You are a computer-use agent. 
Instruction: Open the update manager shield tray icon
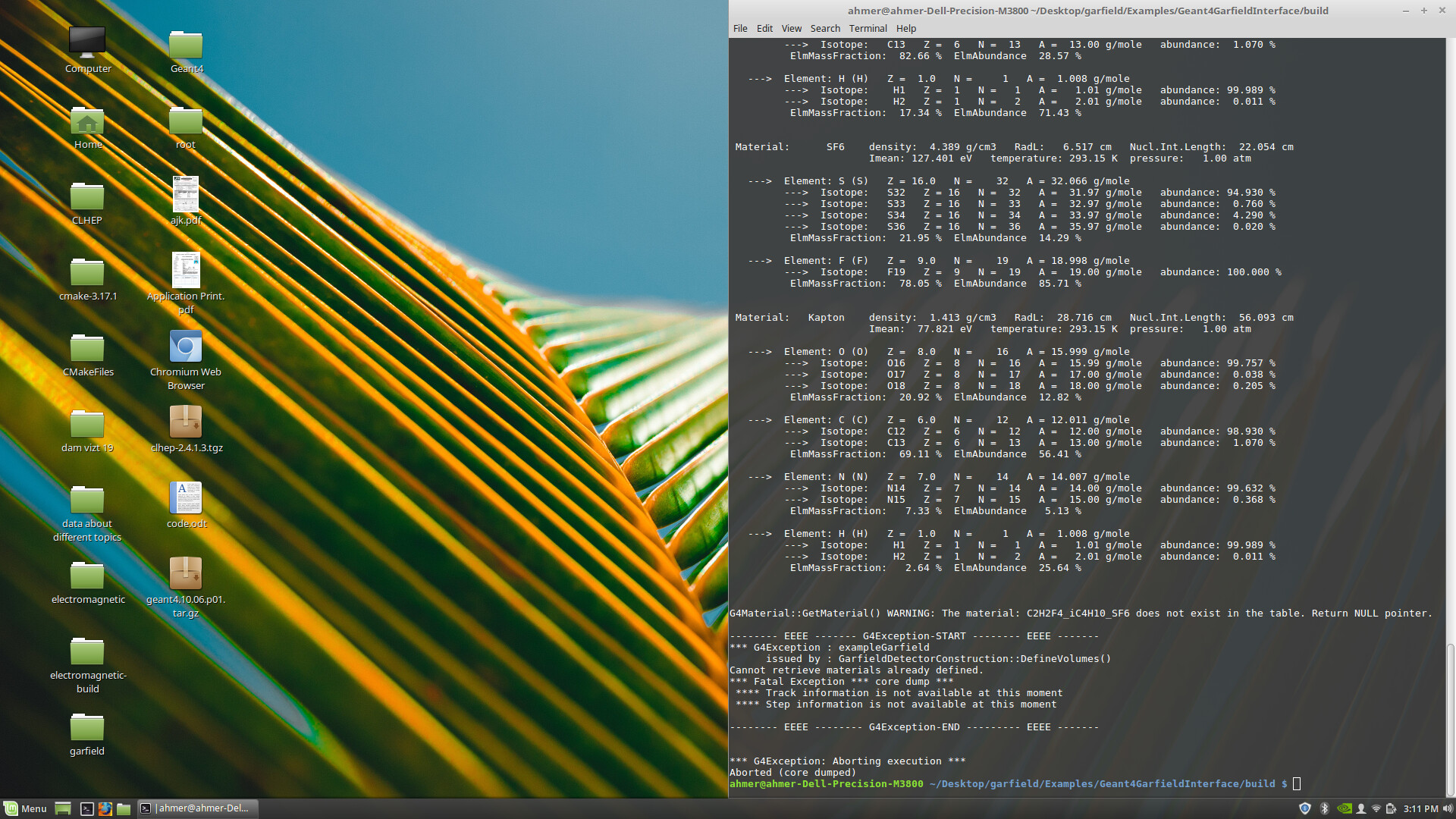tap(1305, 808)
